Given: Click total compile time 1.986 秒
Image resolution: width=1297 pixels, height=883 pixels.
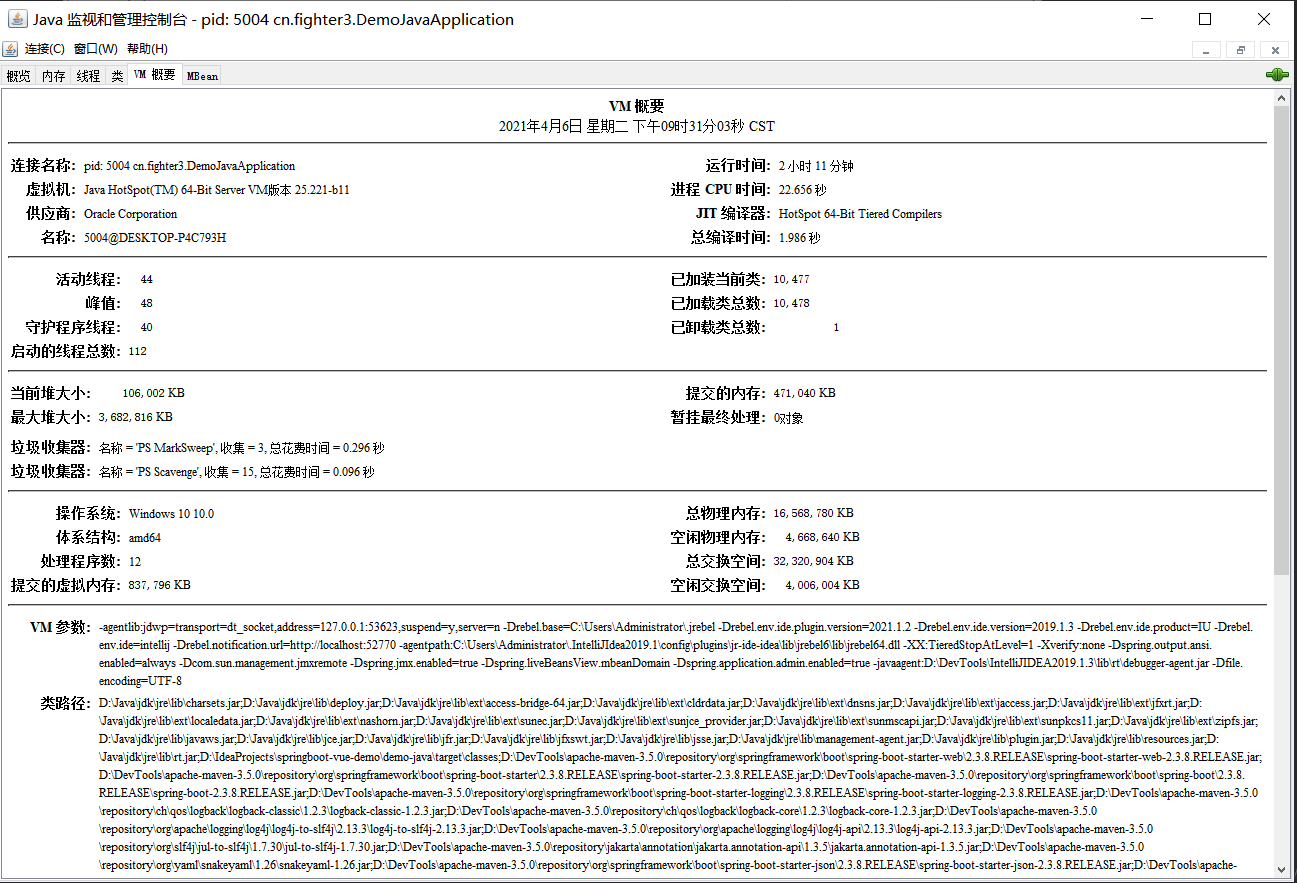Looking at the screenshot, I should 800,238.
